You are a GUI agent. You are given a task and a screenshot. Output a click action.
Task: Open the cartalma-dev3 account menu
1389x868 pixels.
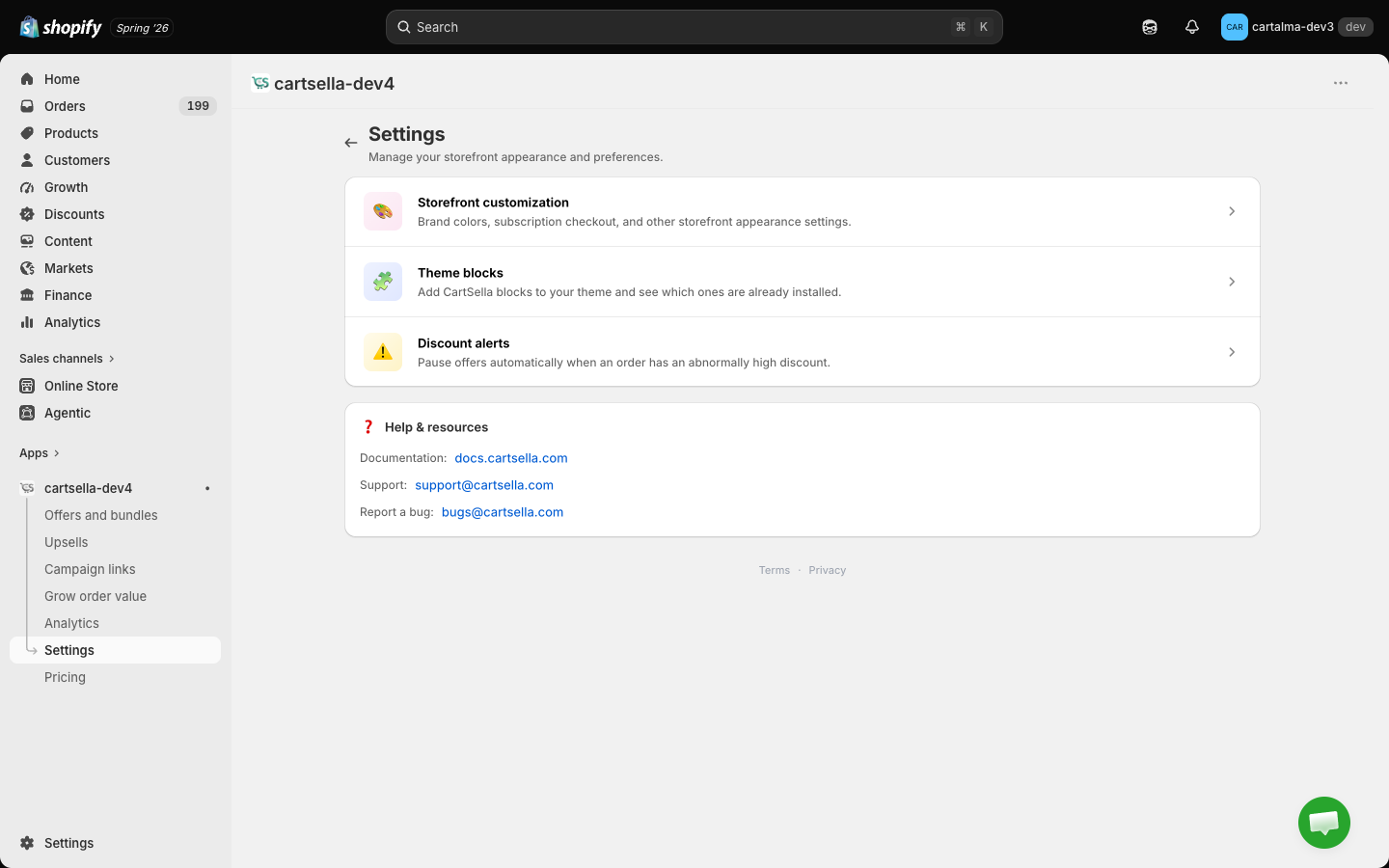pyautogui.click(x=1296, y=27)
